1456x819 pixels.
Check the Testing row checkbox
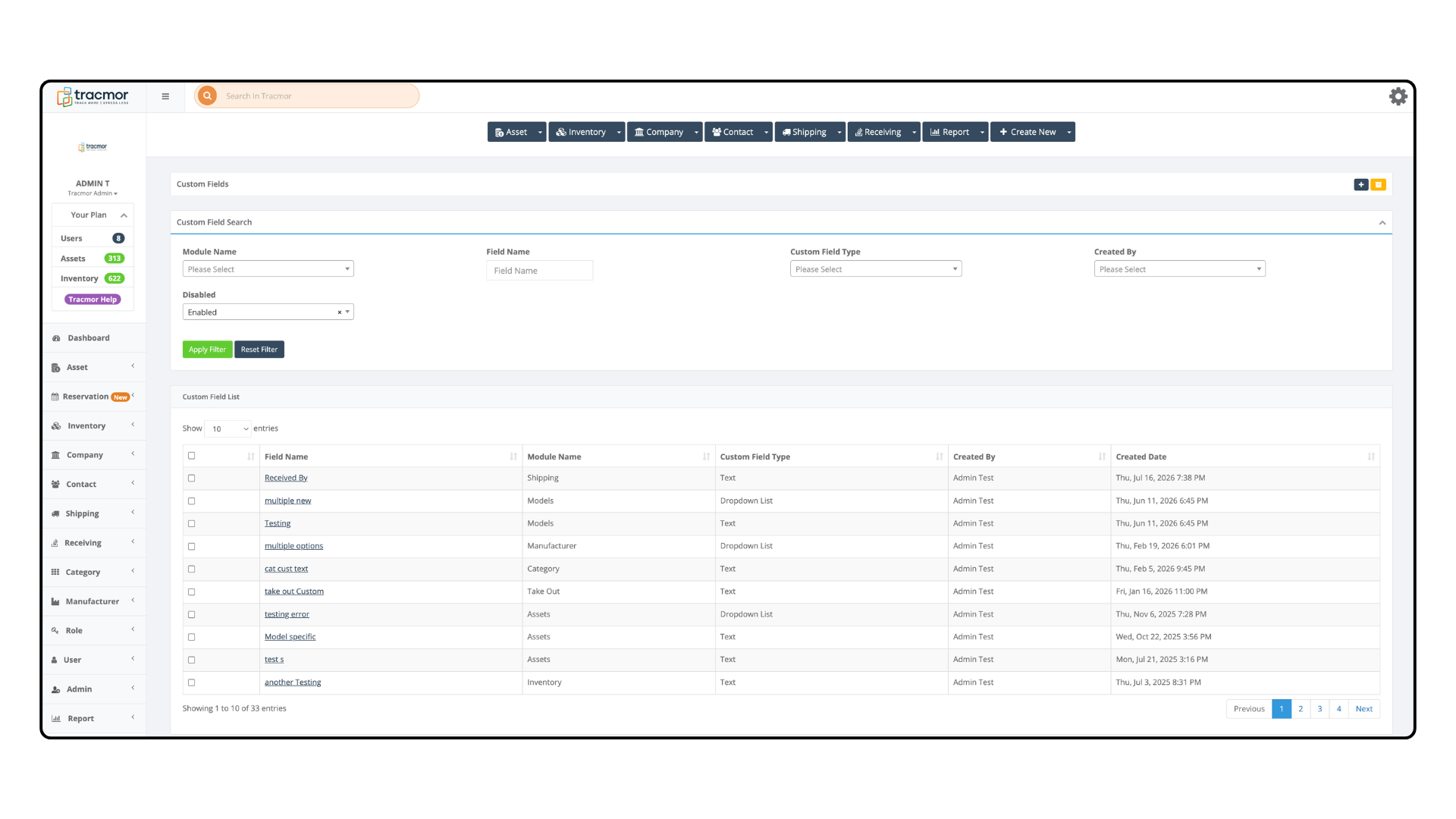point(192,524)
